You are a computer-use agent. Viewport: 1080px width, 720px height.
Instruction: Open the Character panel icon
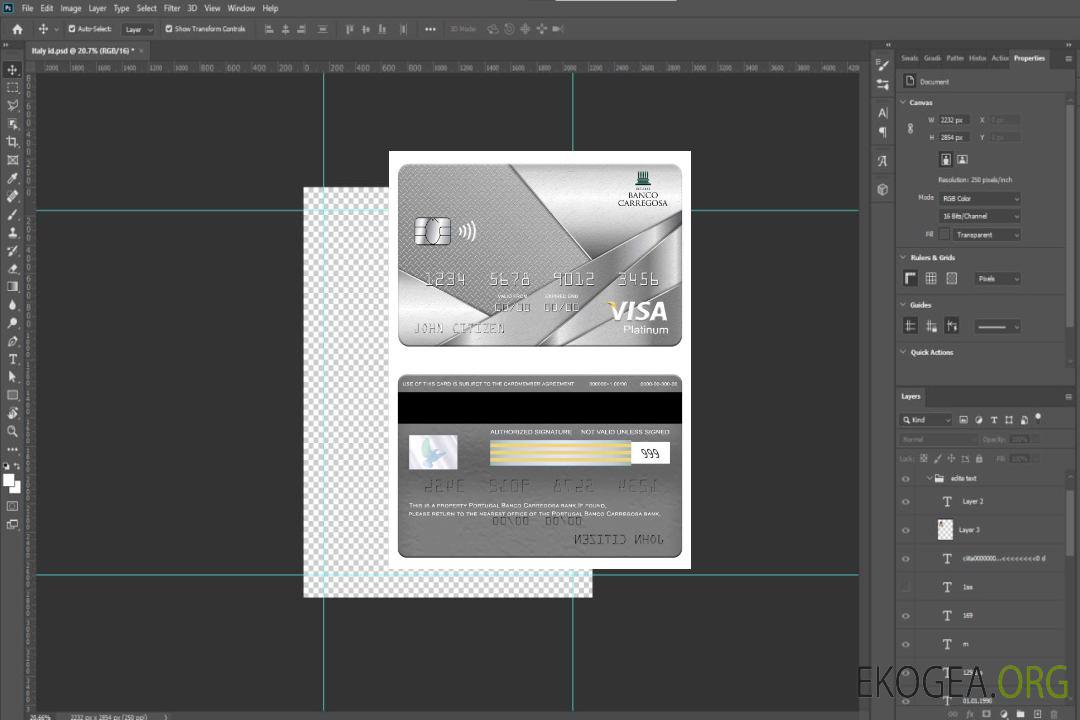(883, 112)
